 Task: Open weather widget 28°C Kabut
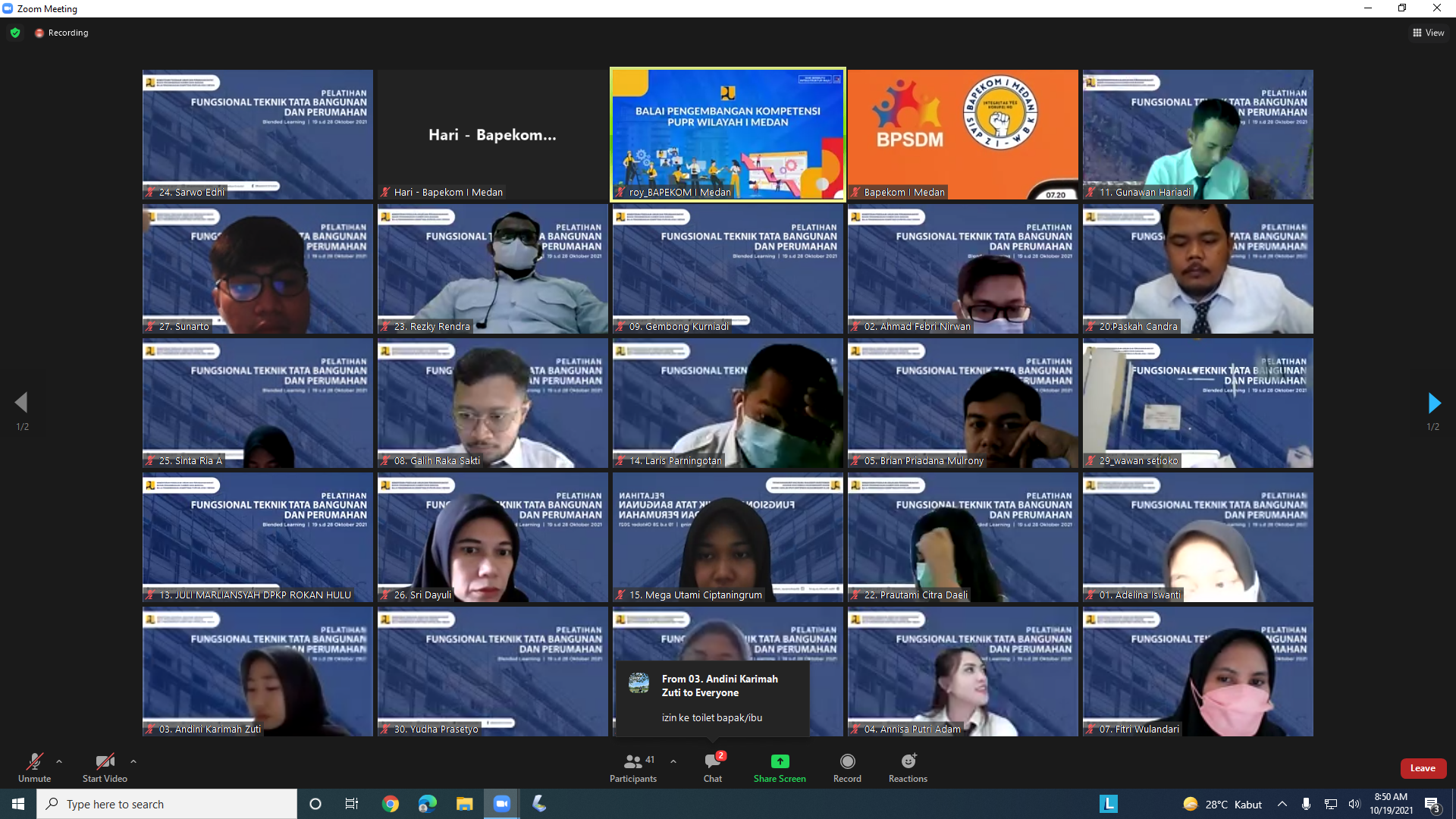coord(1222,804)
